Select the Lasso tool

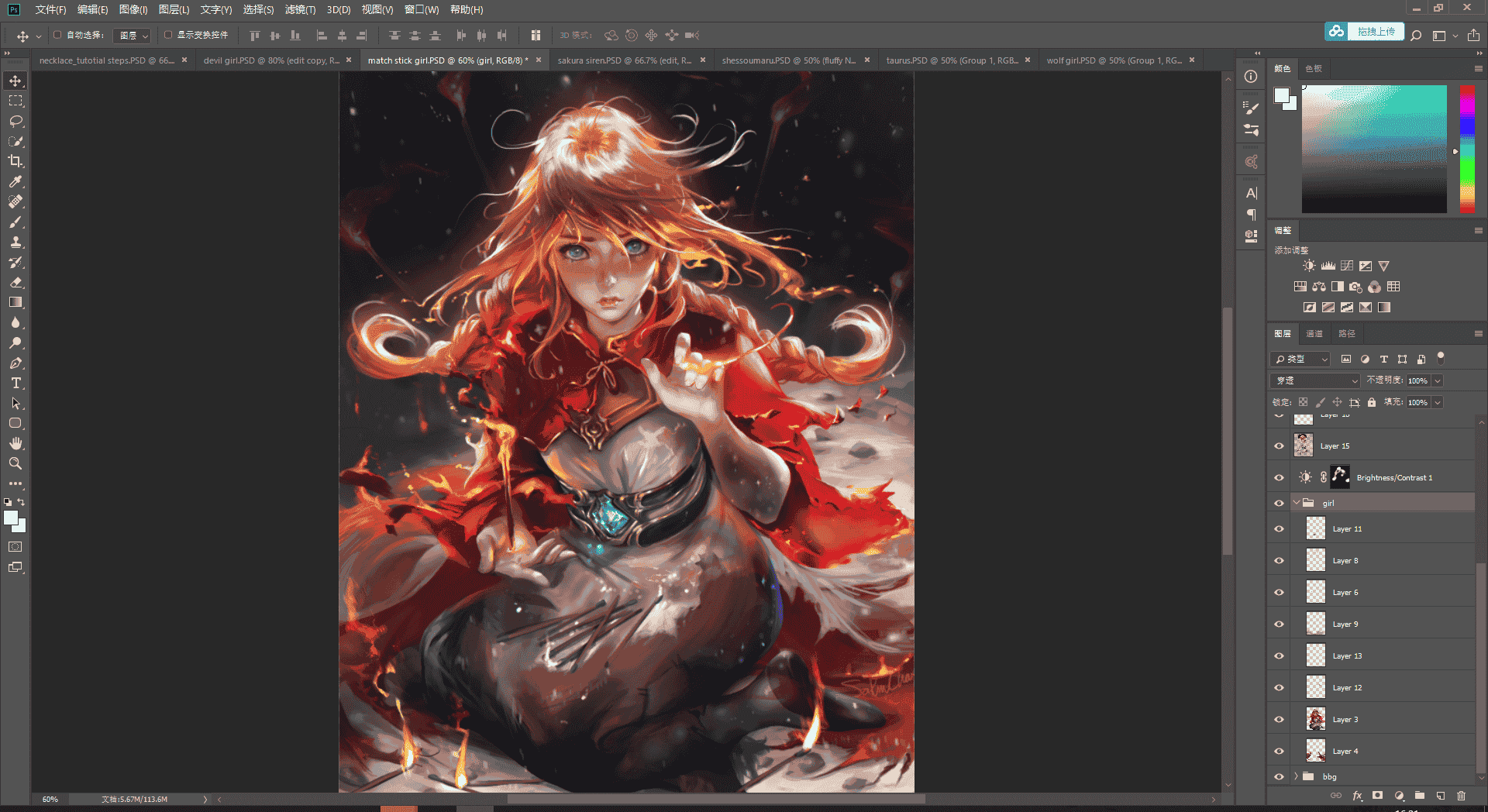[15, 121]
